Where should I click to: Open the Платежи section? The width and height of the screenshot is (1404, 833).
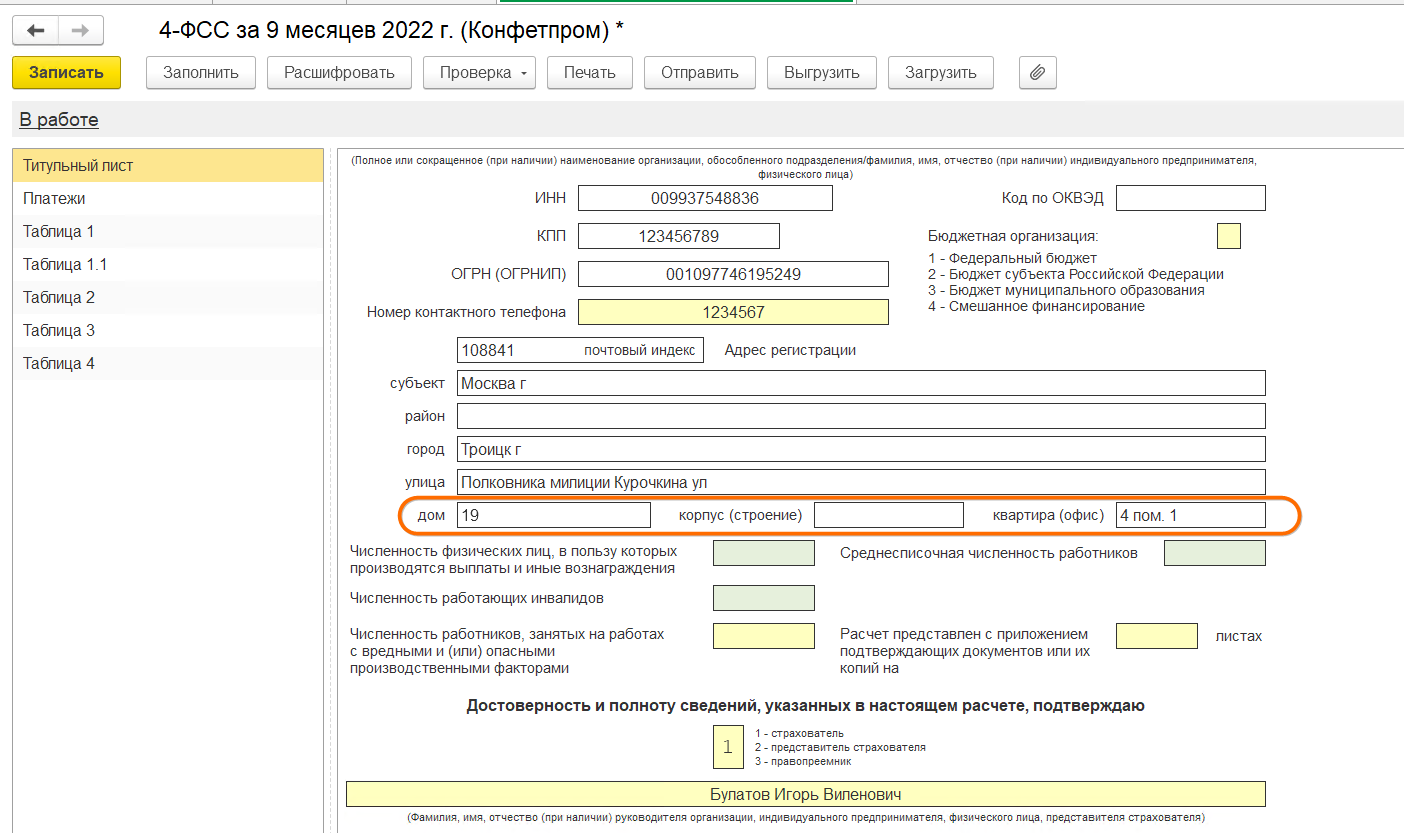click(x=168, y=198)
